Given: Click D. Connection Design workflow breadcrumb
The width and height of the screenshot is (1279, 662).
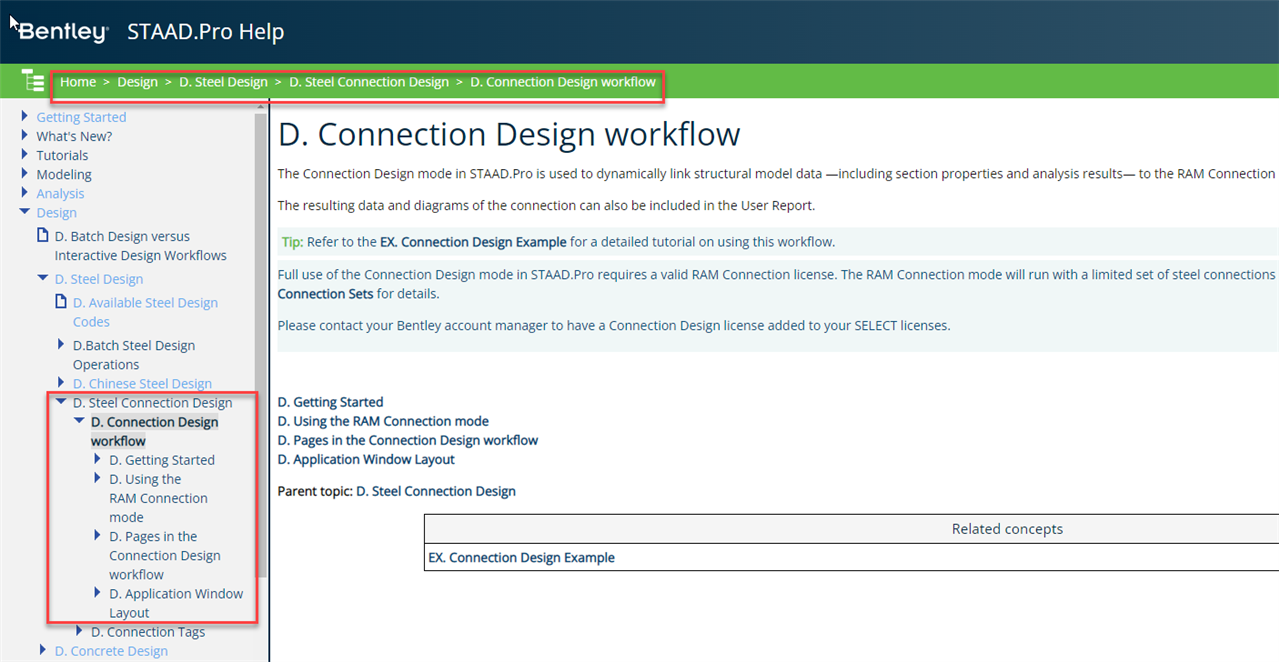Looking at the screenshot, I should pyautogui.click(x=563, y=82).
